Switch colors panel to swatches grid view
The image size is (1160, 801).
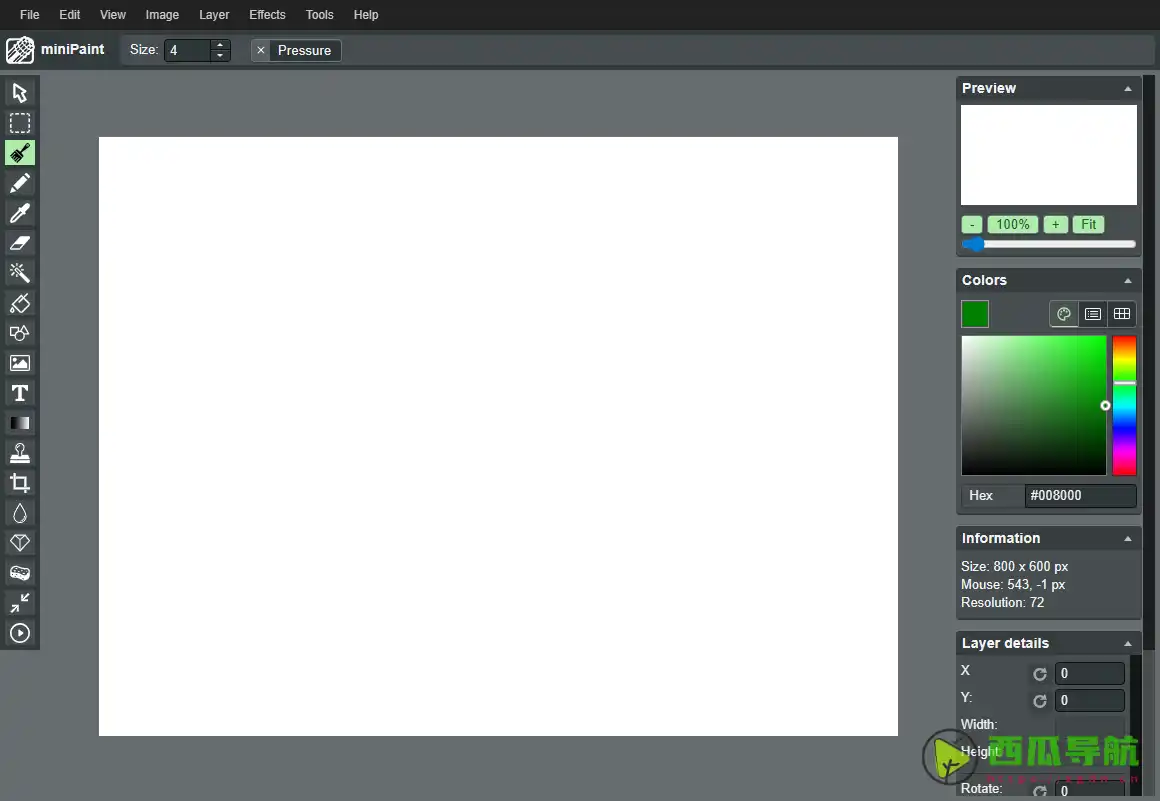(1122, 314)
